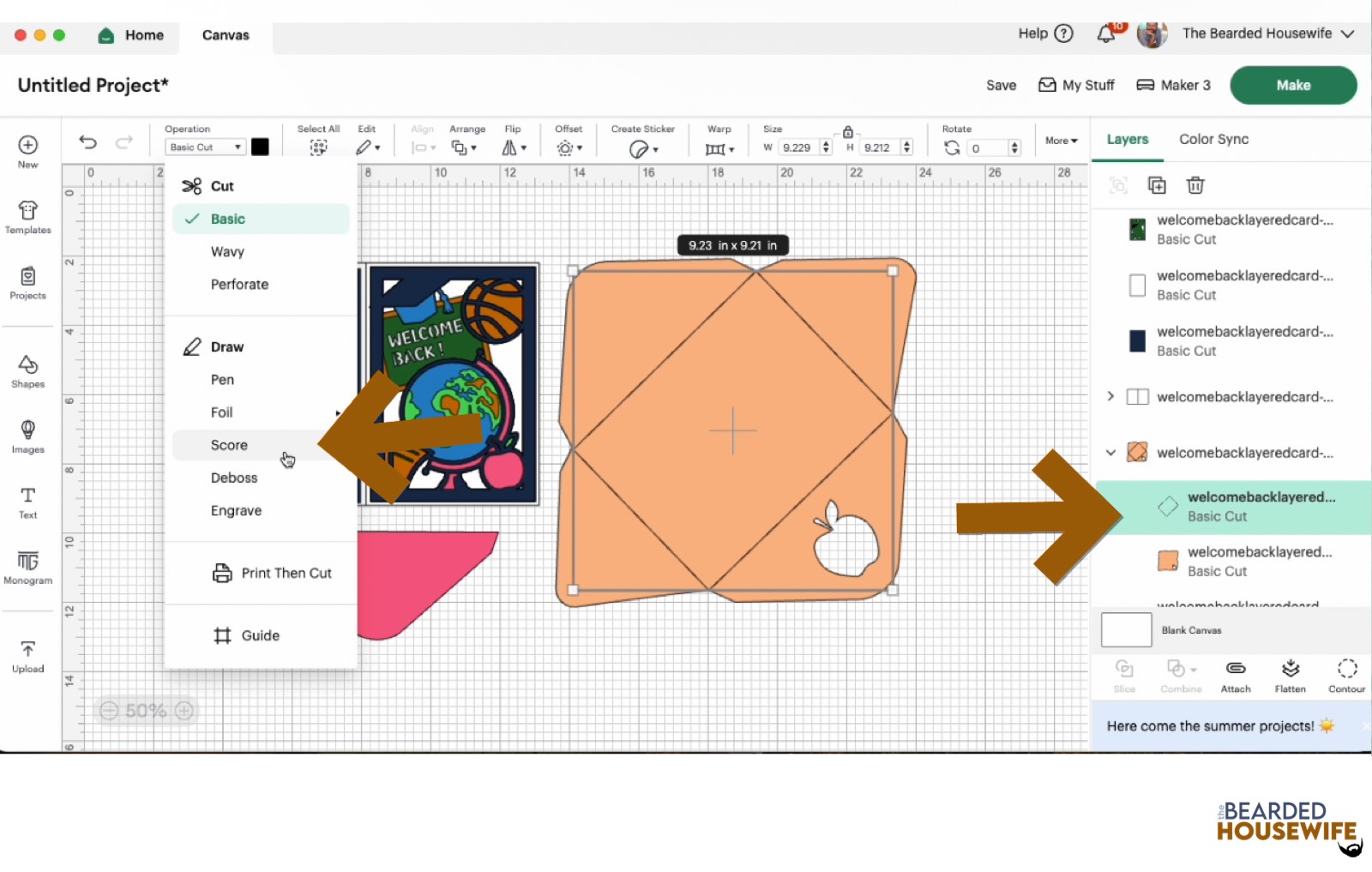
Task: Open the Contour tool
Action: [x=1345, y=676]
